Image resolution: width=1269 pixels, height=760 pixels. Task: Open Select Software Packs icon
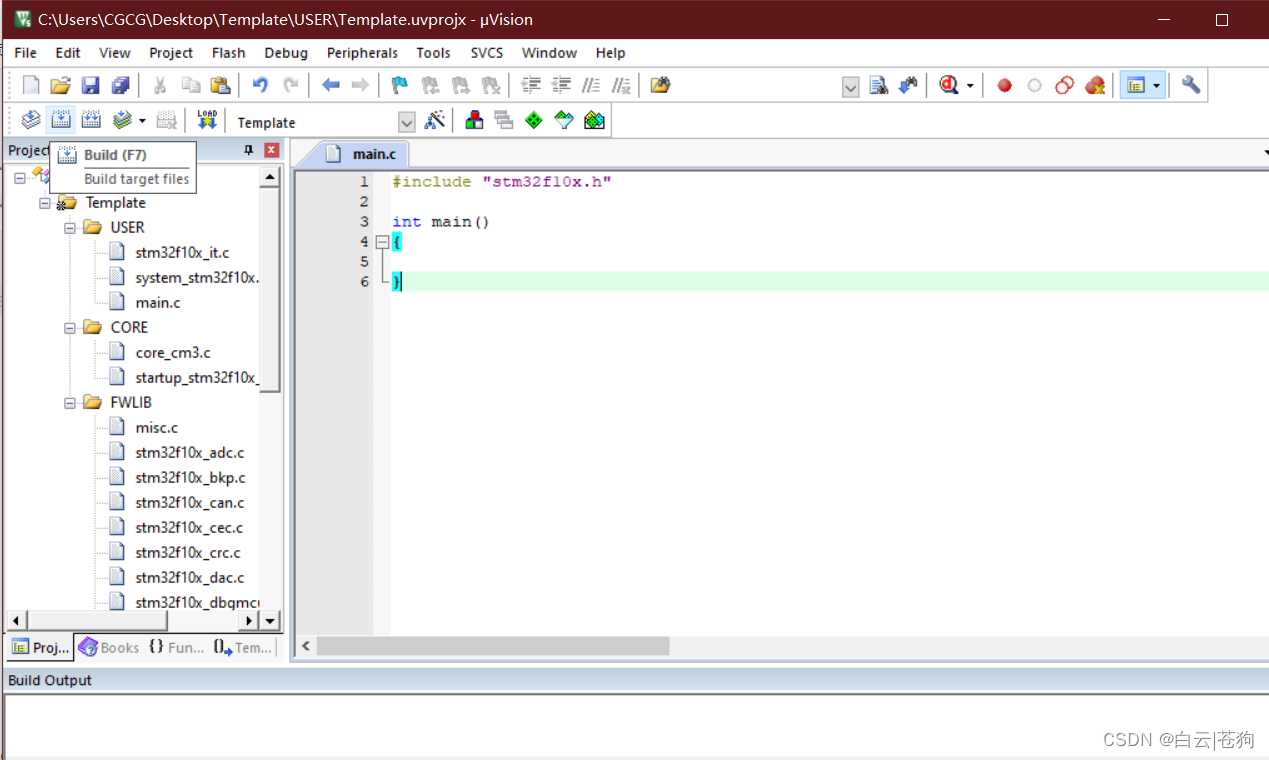coord(564,120)
